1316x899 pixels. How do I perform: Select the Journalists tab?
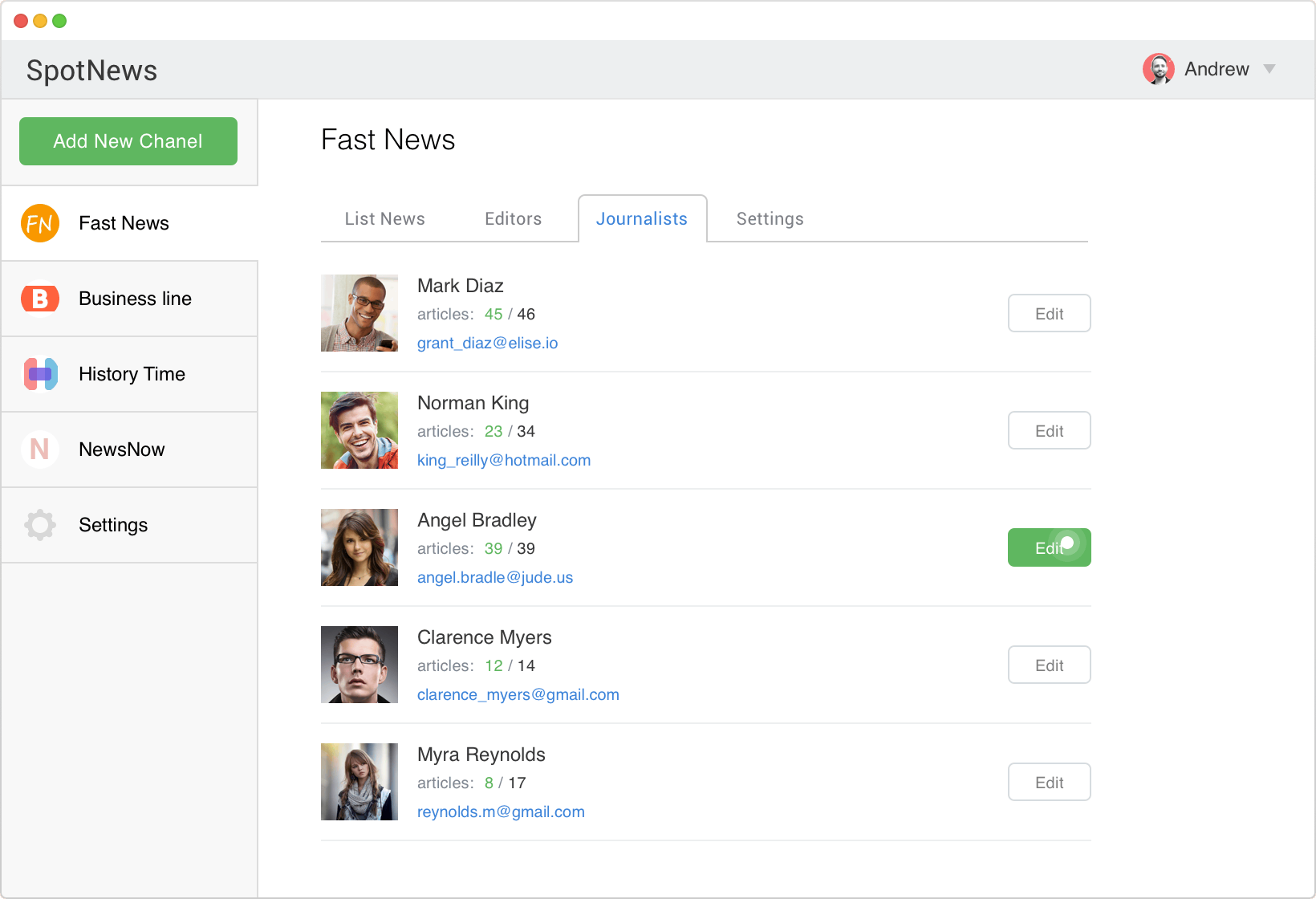tap(642, 218)
